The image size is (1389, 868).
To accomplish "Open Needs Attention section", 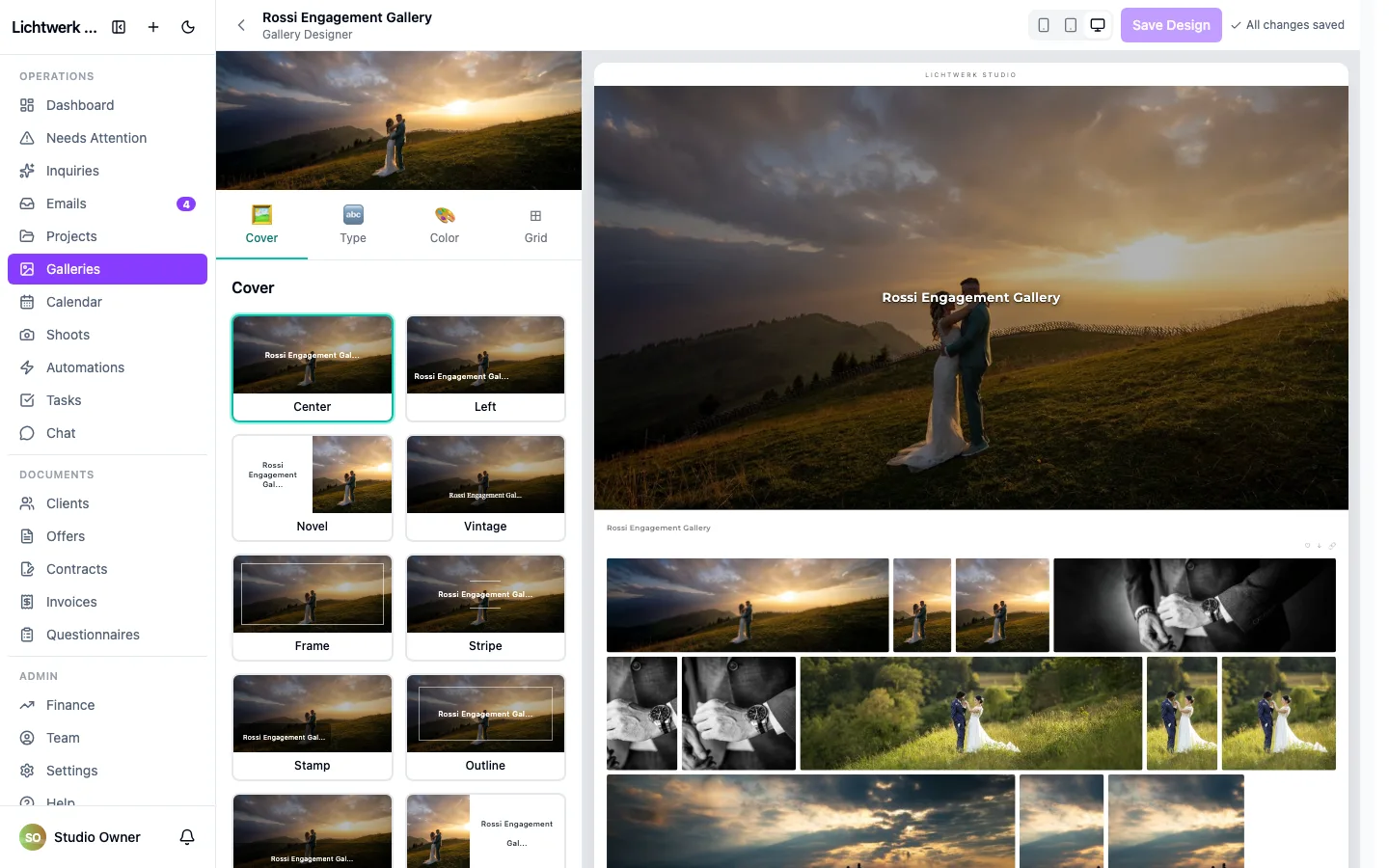I will click(107, 138).
